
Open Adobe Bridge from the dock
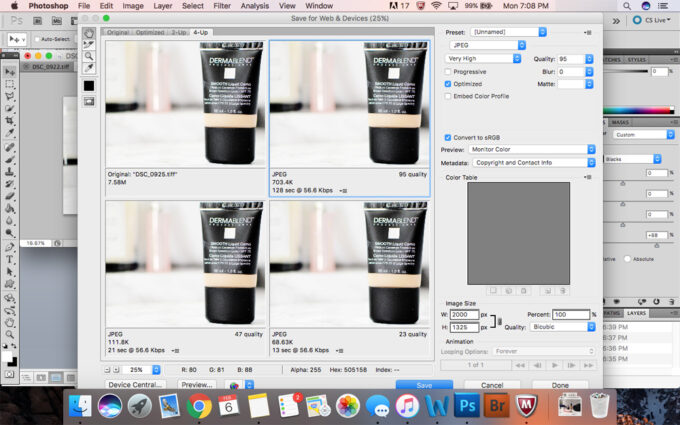pyautogui.click(x=496, y=405)
